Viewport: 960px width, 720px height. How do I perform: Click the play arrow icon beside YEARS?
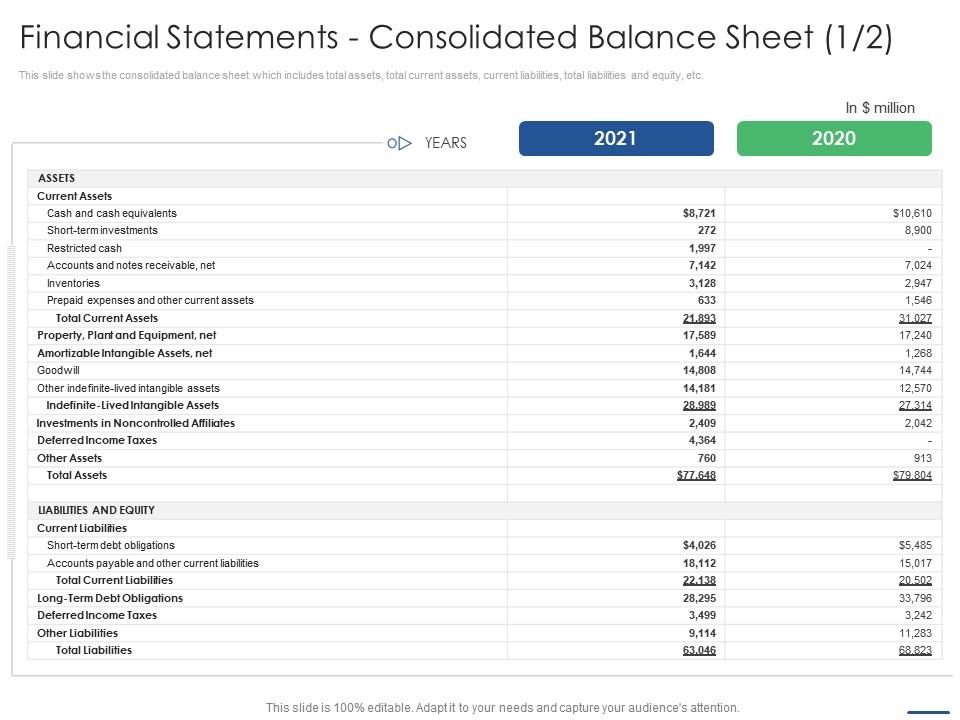click(x=404, y=142)
